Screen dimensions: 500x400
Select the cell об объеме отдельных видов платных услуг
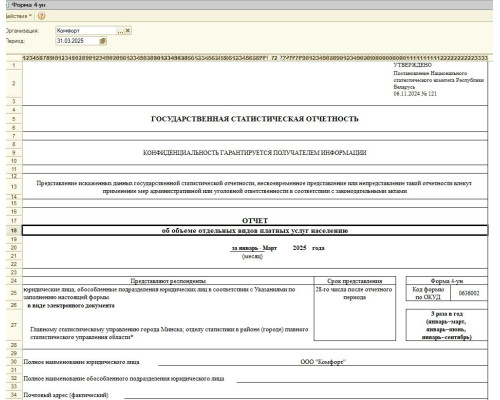[x=255, y=230]
